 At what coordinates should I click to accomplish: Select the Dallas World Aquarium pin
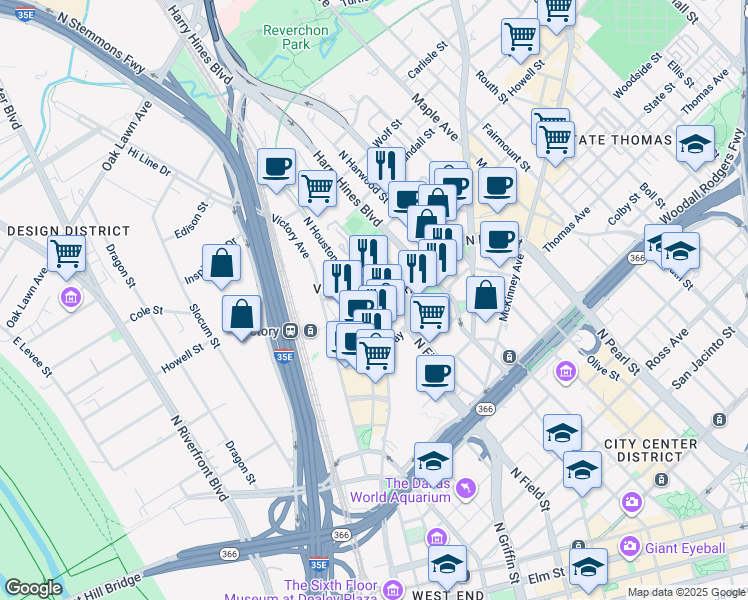pyautogui.click(x=465, y=487)
